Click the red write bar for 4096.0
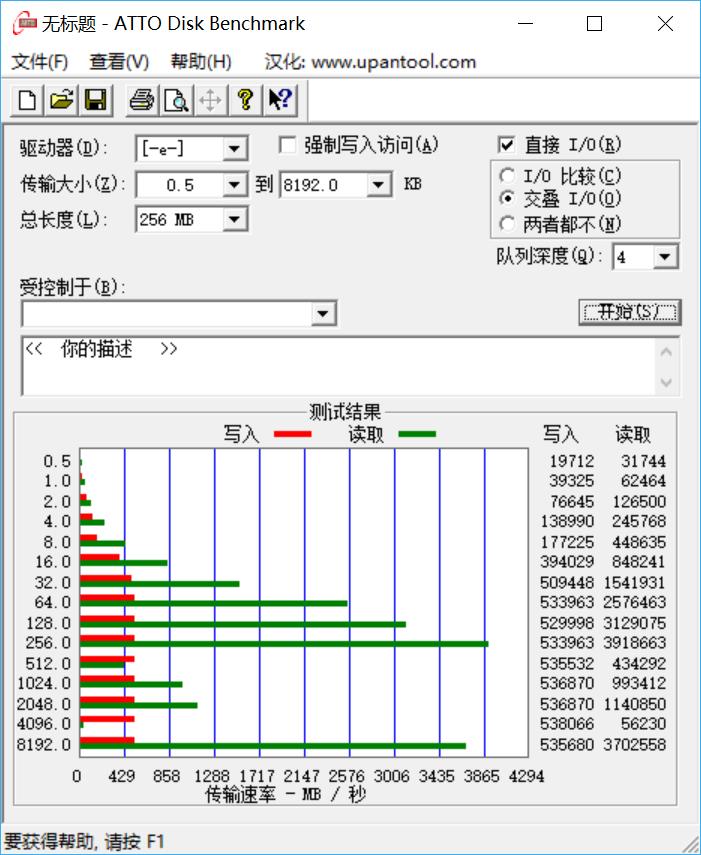Image resolution: width=701 pixels, height=855 pixels. (x=107, y=719)
